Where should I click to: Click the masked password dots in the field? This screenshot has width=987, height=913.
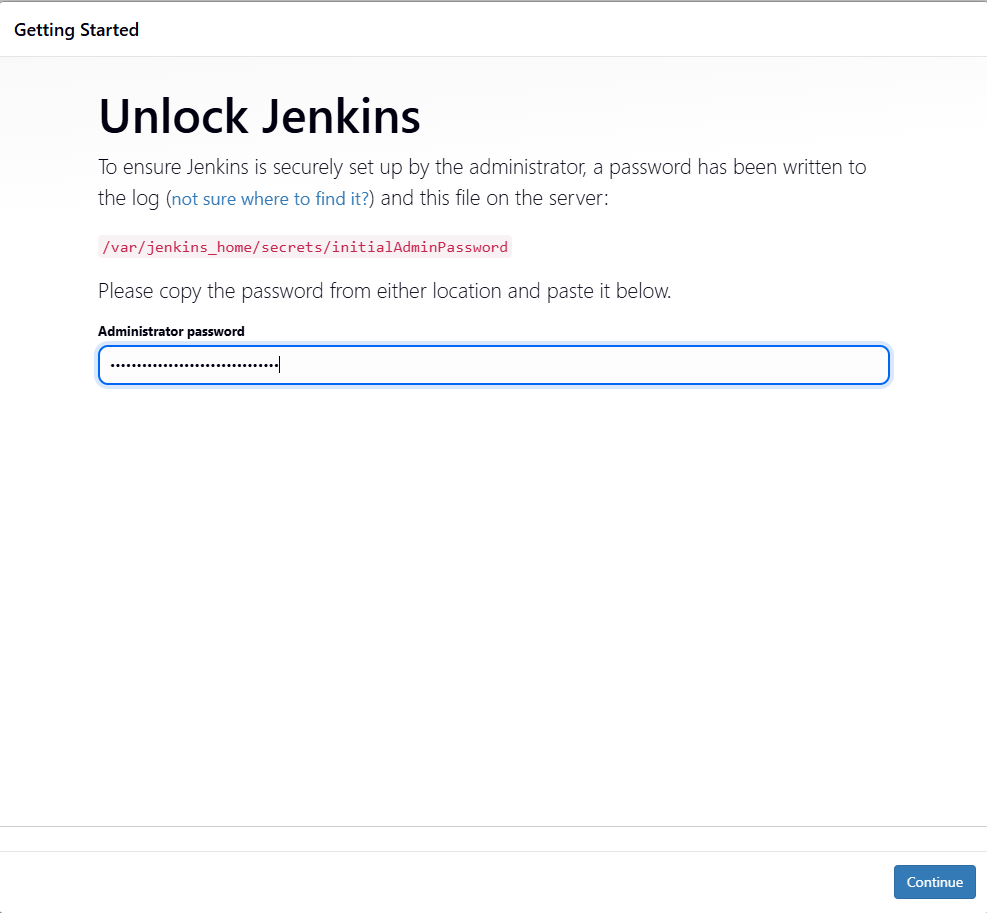pos(194,366)
